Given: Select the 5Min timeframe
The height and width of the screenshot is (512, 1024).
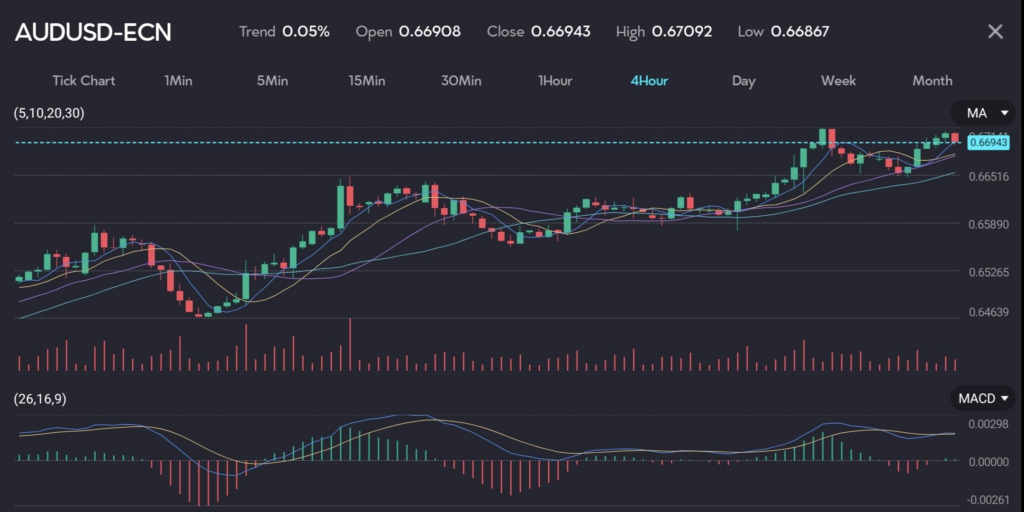Looking at the screenshot, I should pyautogui.click(x=272, y=81).
